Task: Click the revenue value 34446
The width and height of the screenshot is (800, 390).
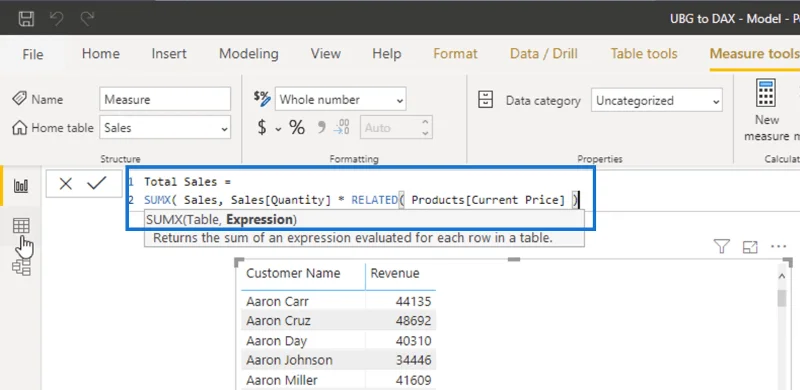Action: [413, 360]
